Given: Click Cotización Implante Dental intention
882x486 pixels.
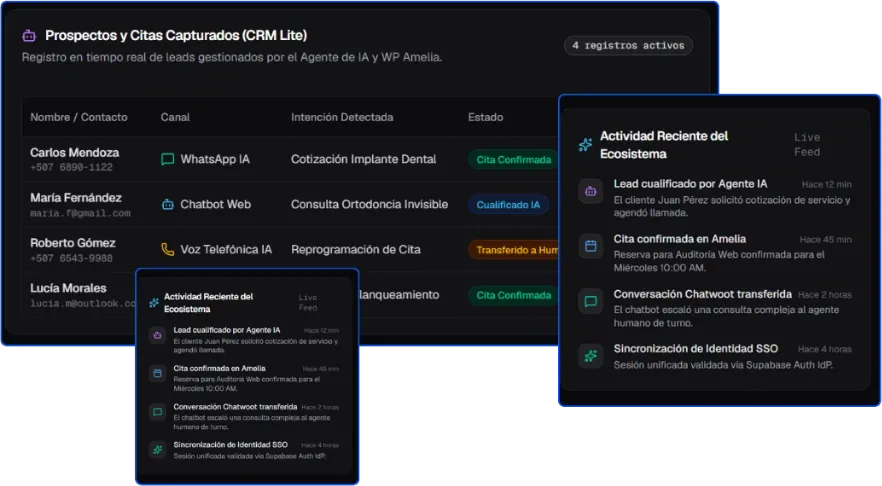Looking at the screenshot, I should 363,159.
